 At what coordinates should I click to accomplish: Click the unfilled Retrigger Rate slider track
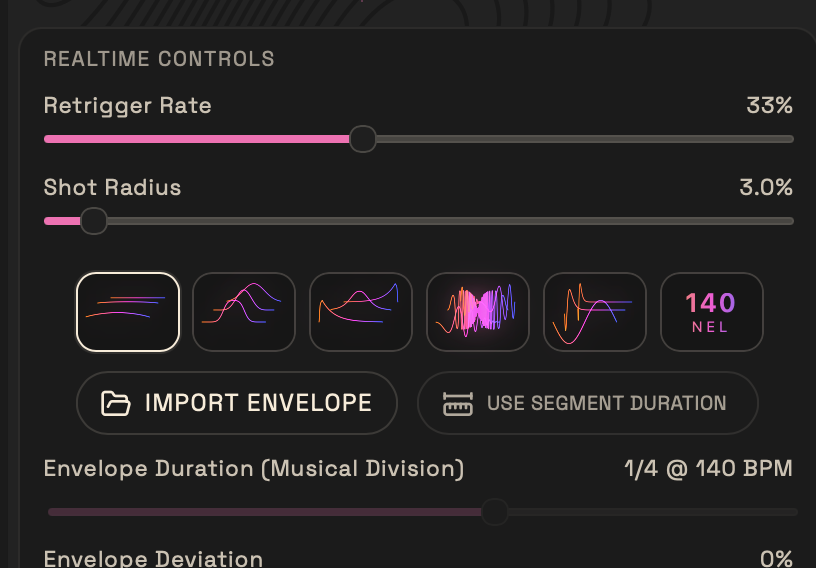point(580,139)
